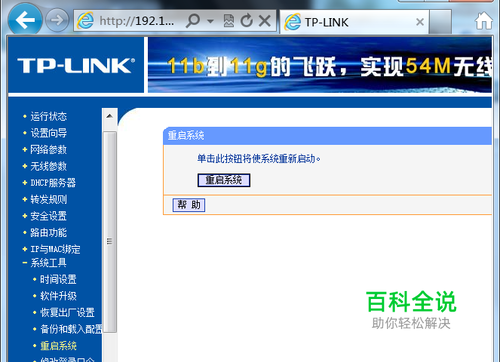Click the sidebar scrollbar thumb
500x362 pixels.
point(109,232)
